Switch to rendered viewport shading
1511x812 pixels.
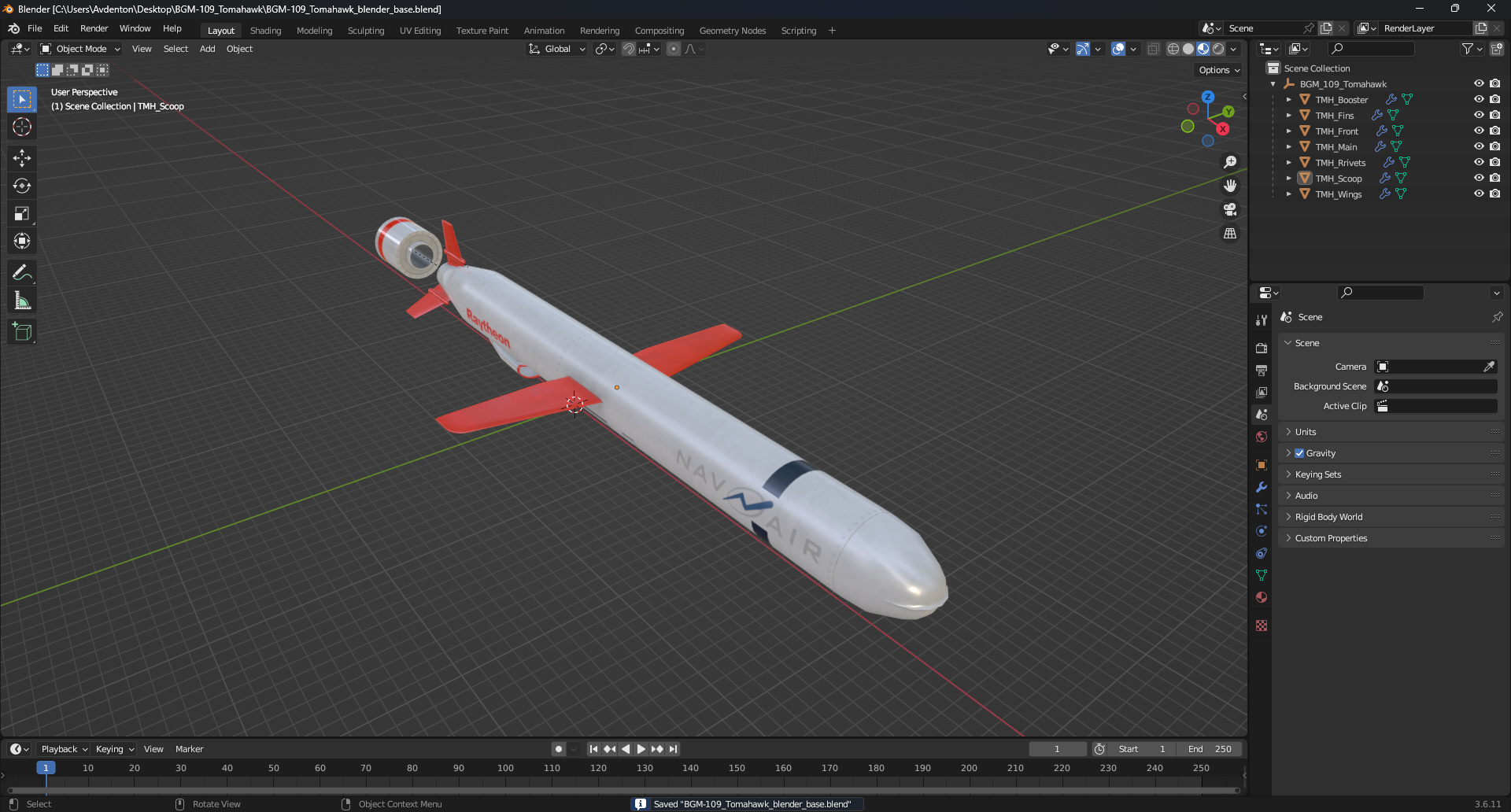[x=1218, y=49]
